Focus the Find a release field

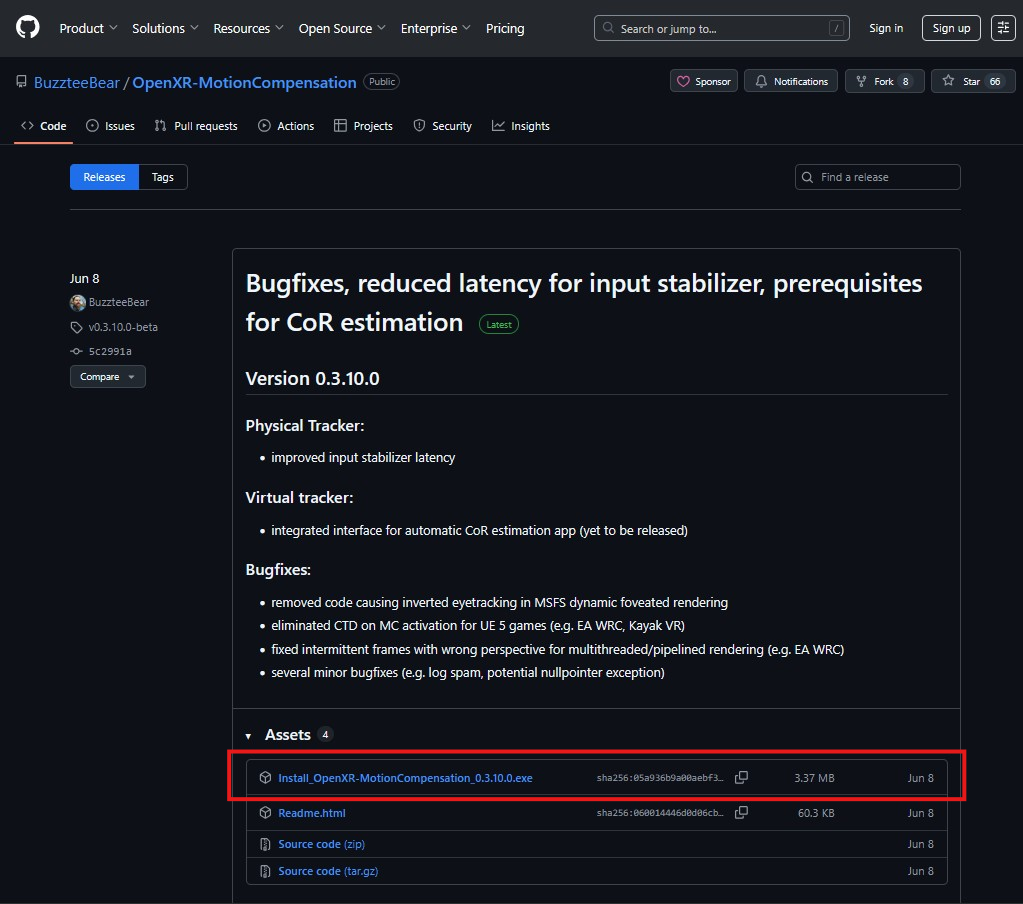878,177
